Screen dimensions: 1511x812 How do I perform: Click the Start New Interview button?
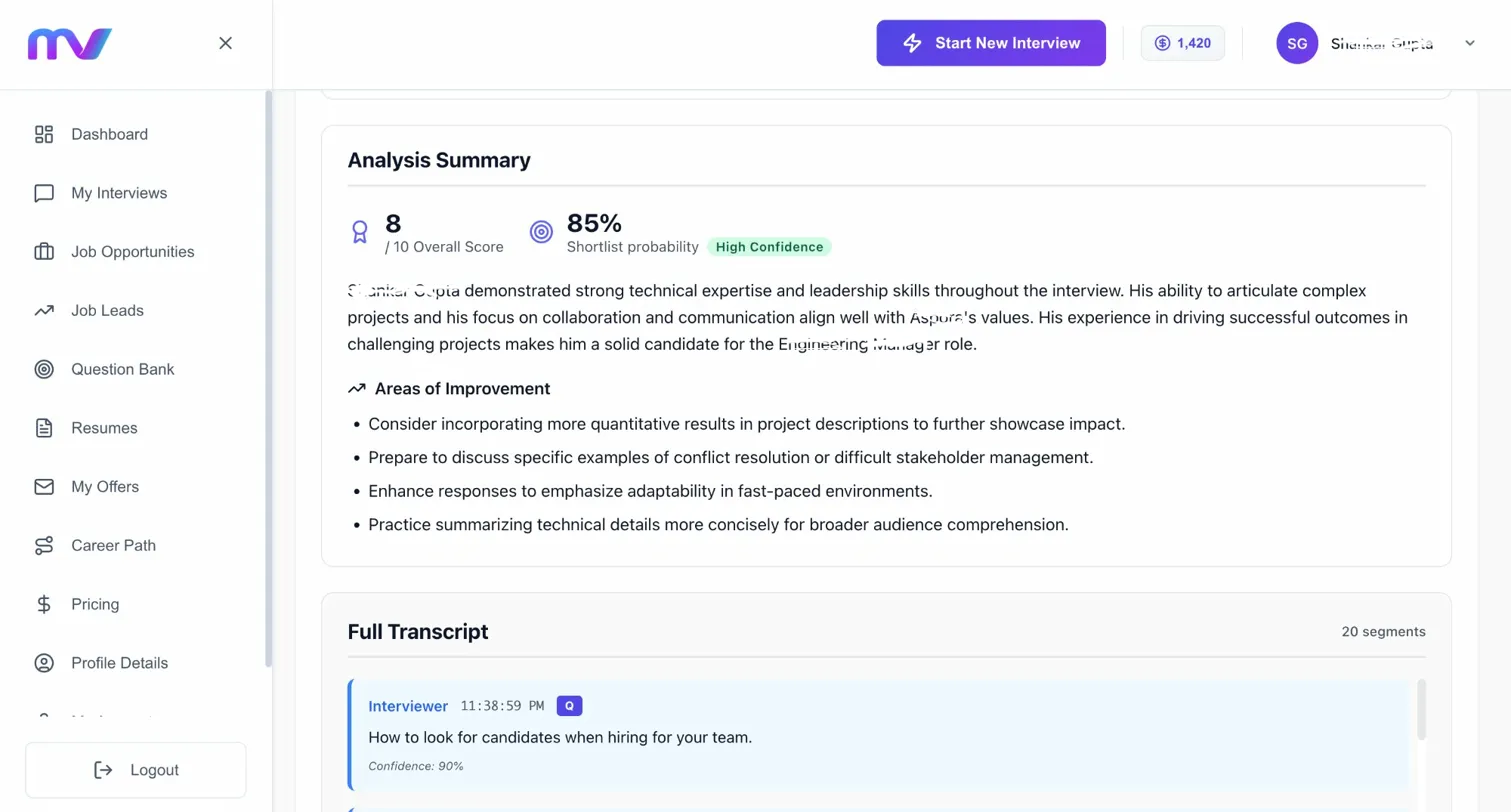coord(991,43)
